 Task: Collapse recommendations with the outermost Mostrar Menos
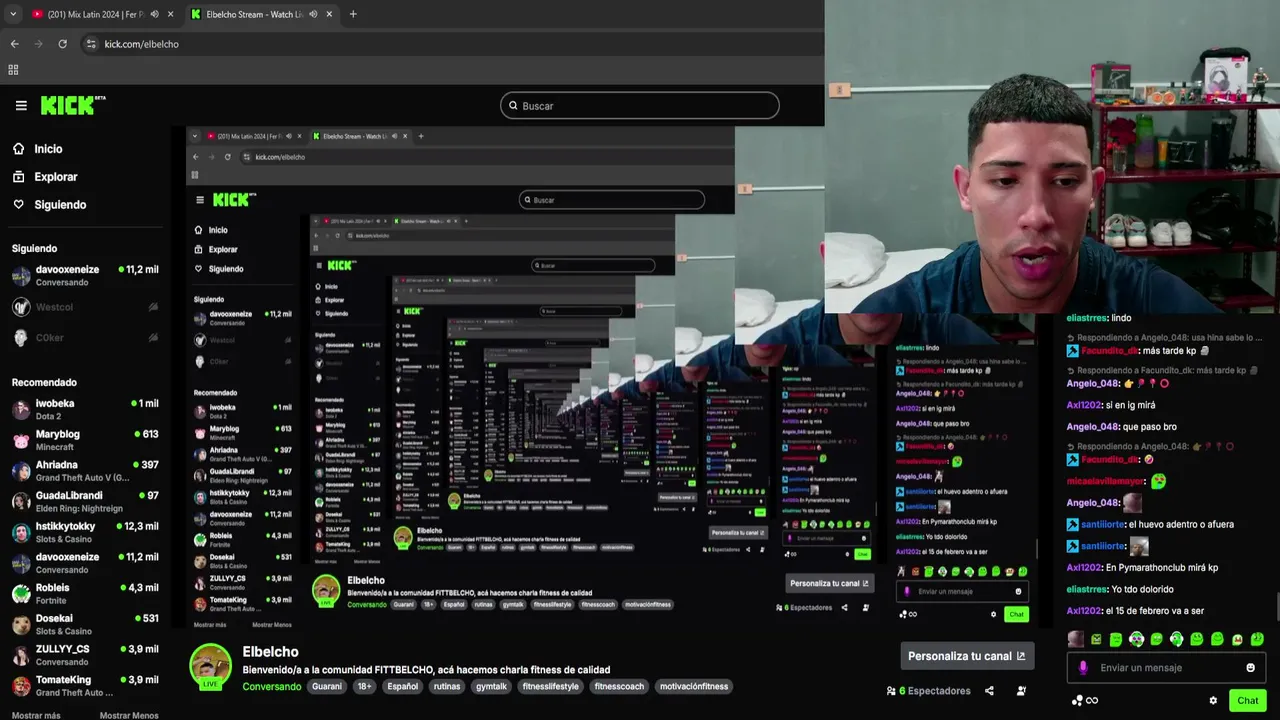click(129, 715)
